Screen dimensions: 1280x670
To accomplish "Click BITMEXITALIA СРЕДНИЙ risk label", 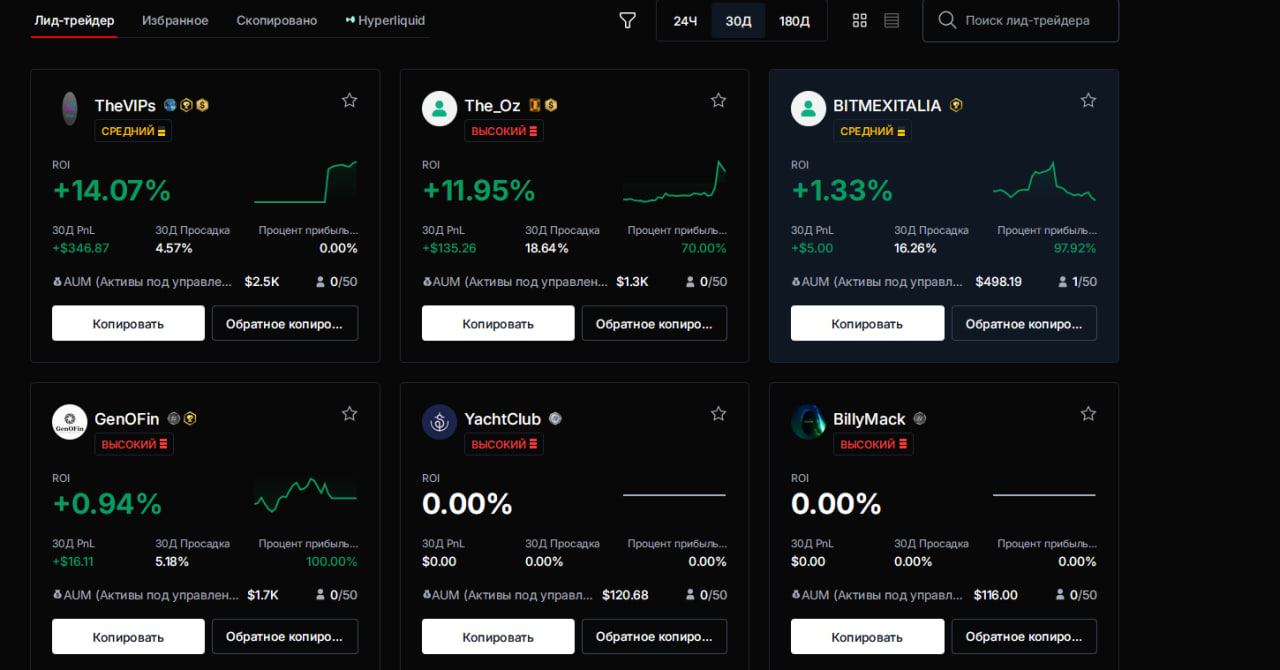I will (872, 131).
